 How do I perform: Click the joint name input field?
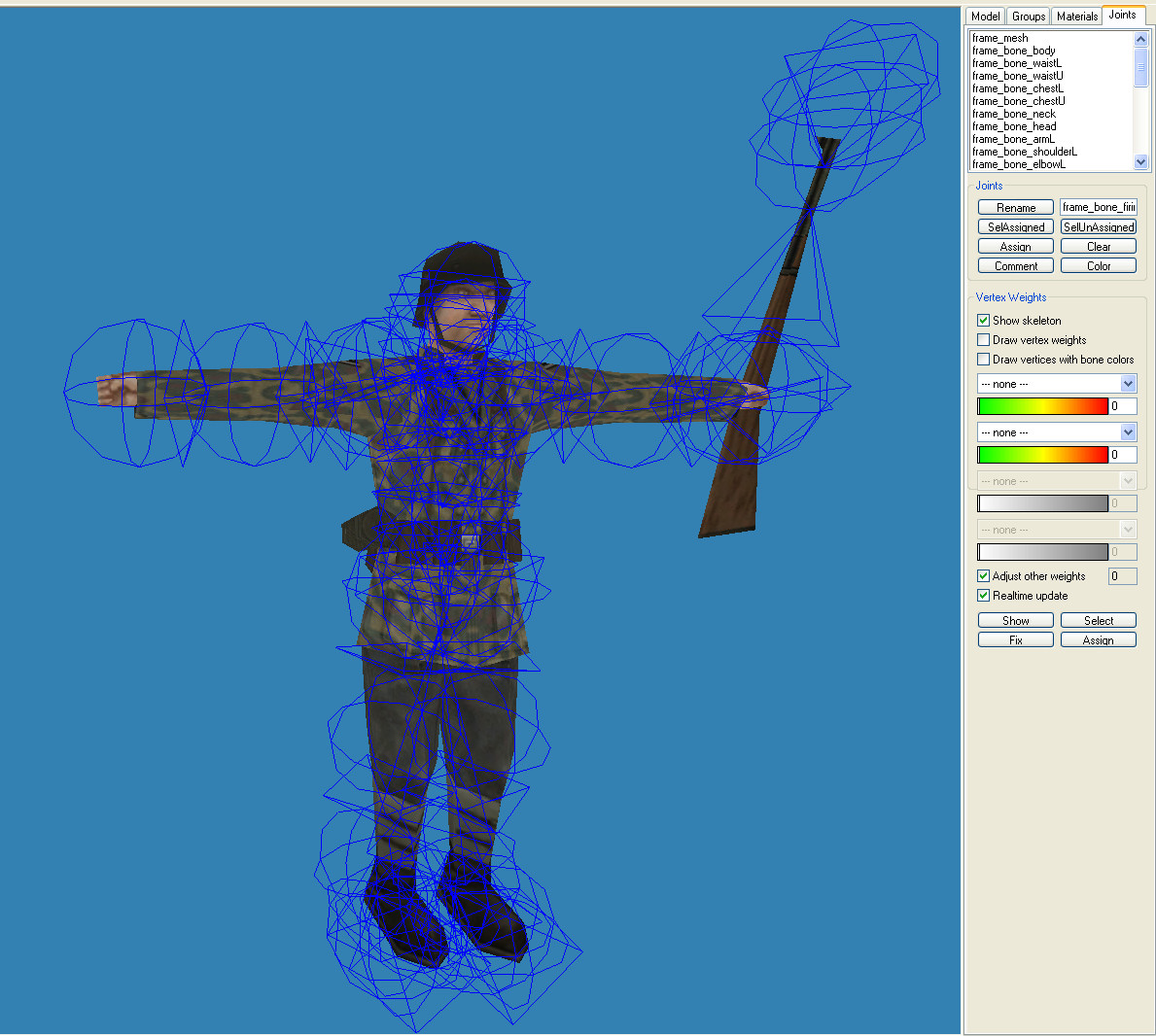1098,207
